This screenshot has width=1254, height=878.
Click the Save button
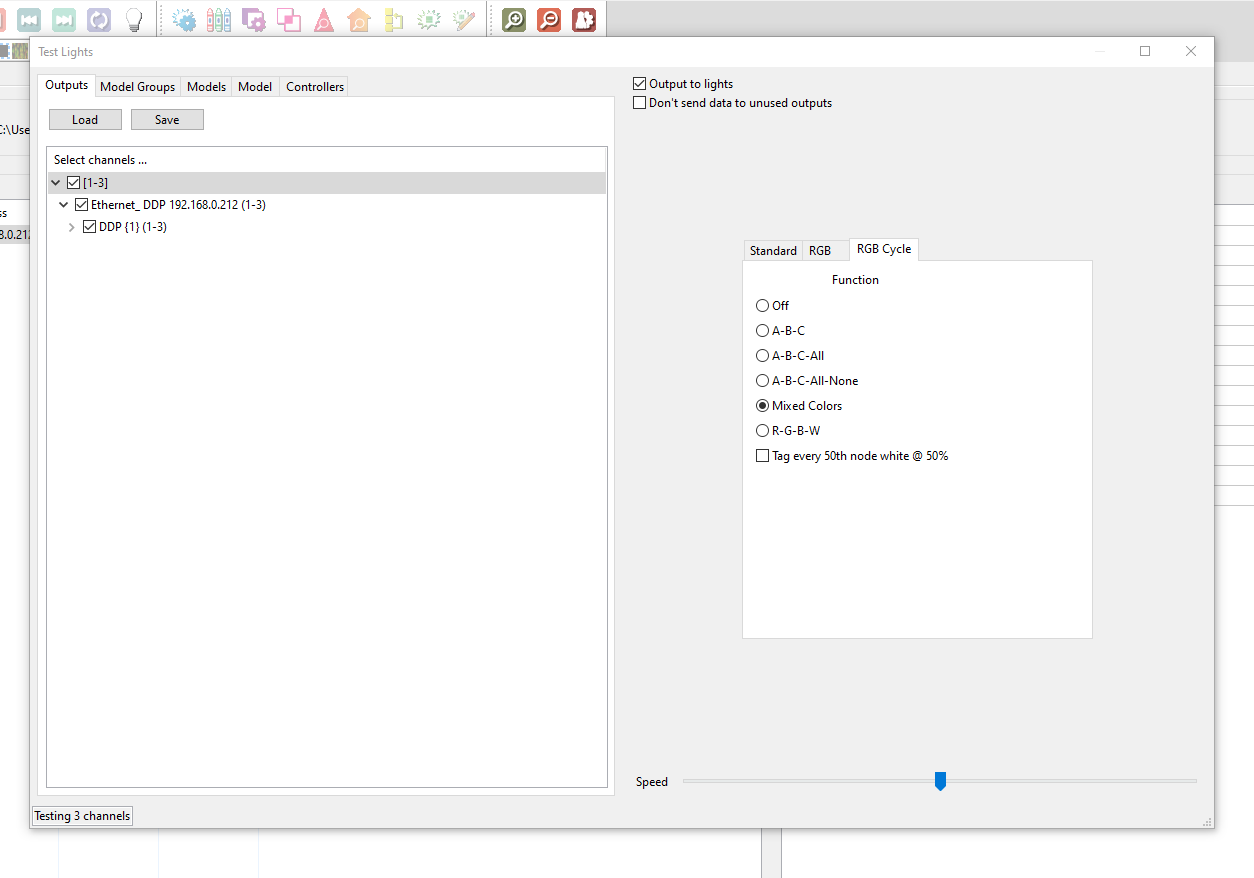(167, 119)
